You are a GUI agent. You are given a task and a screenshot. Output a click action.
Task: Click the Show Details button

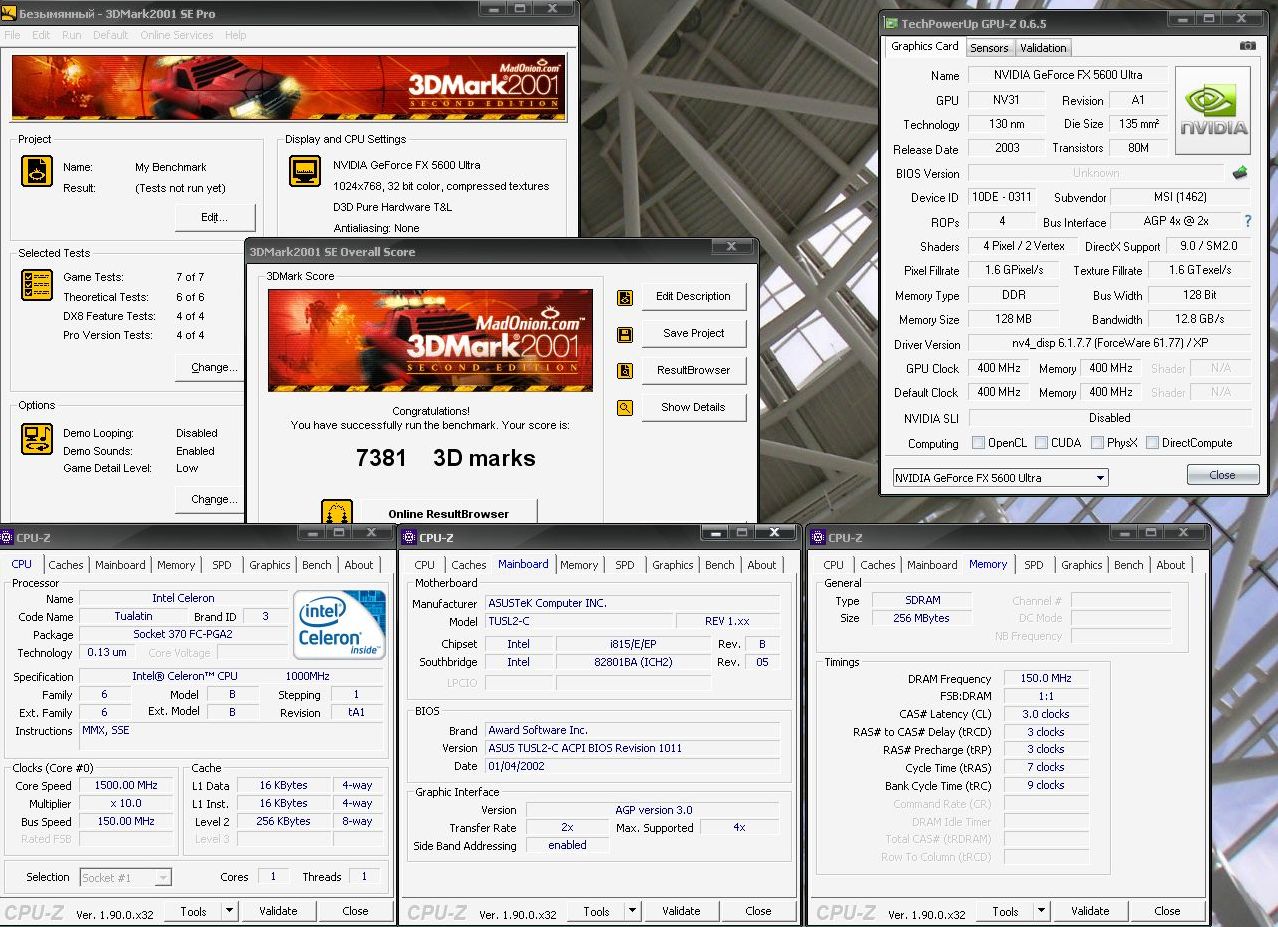click(x=693, y=407)
